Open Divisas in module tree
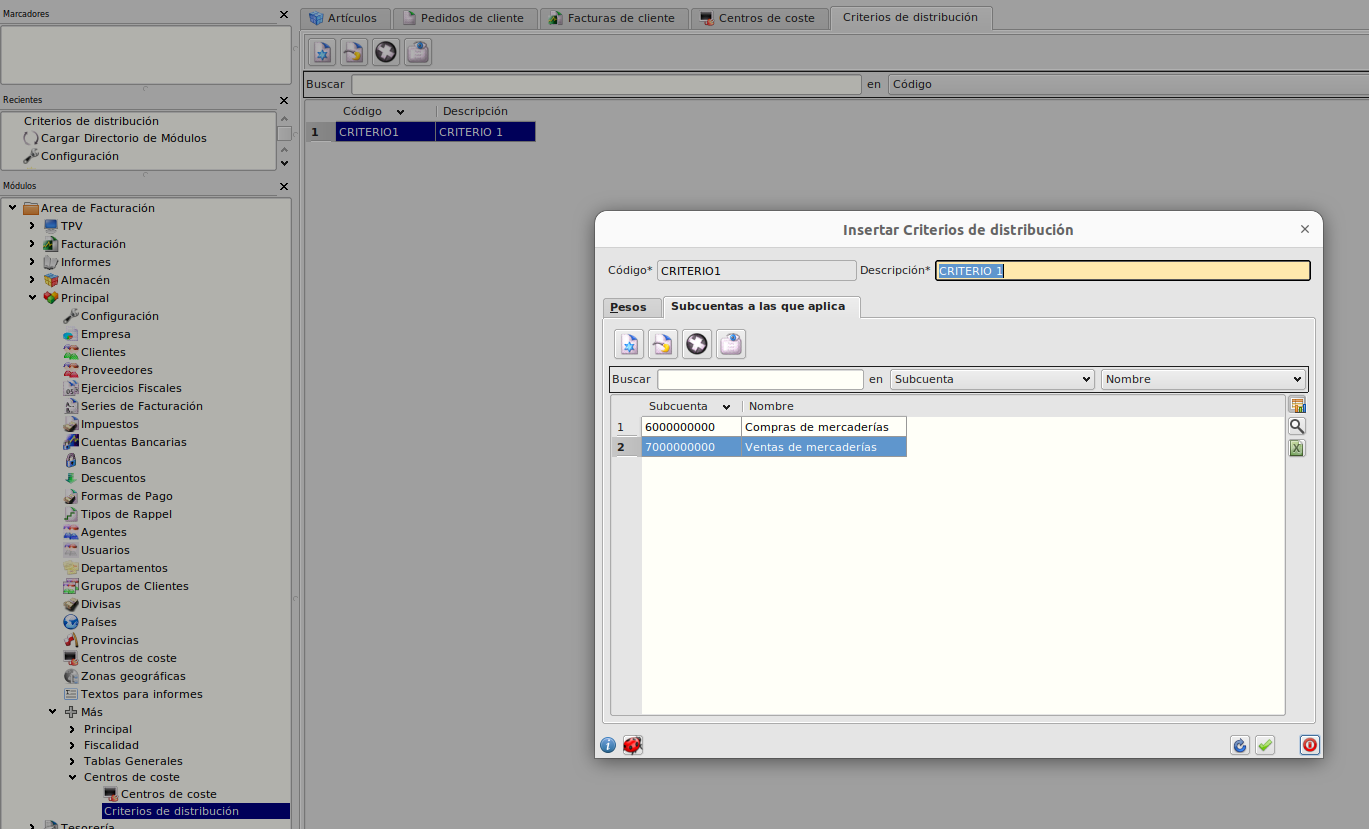The width and height of the screenshot is (1369, 829). coord(100,604)
